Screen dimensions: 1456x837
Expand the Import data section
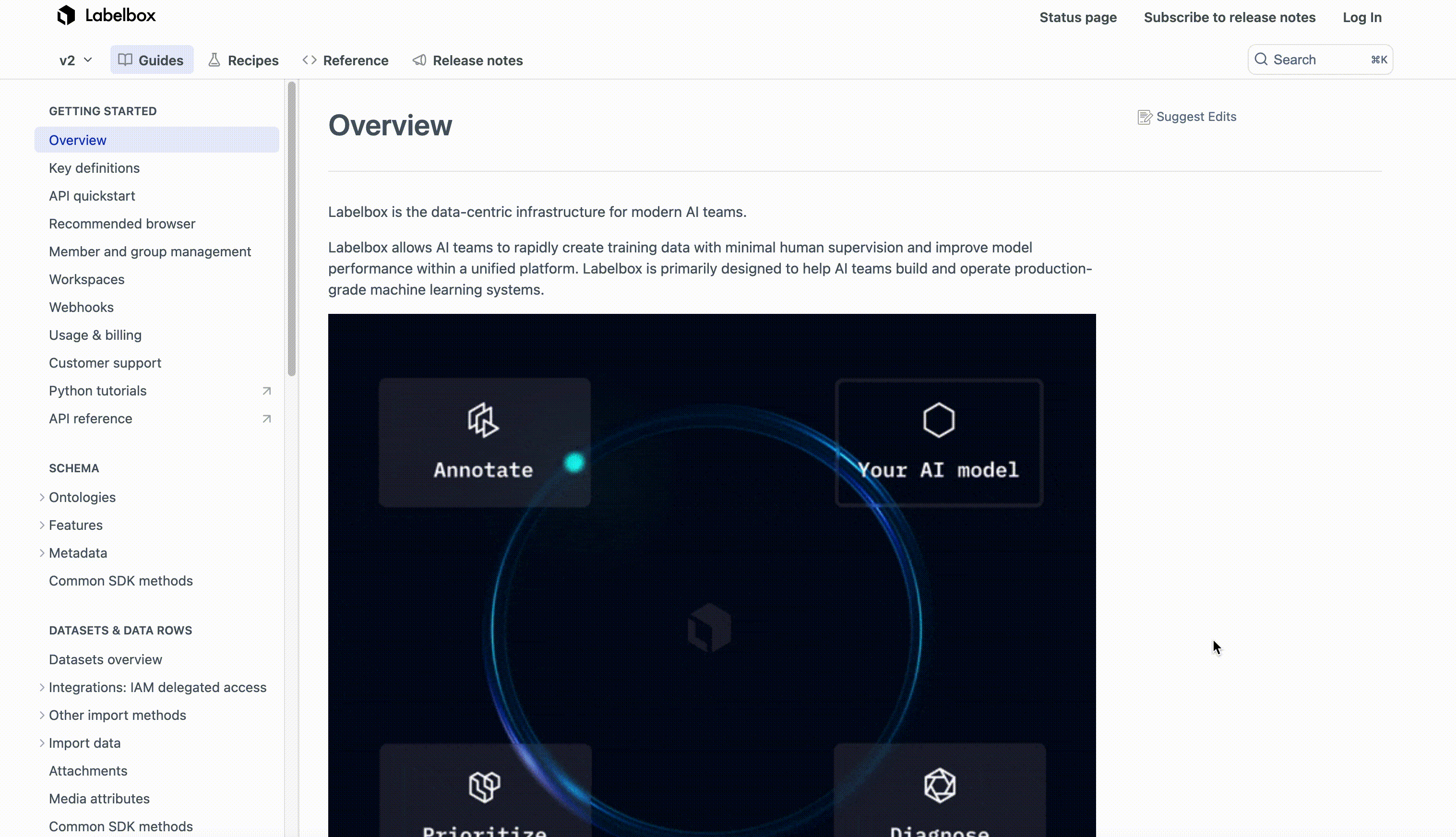42,743
